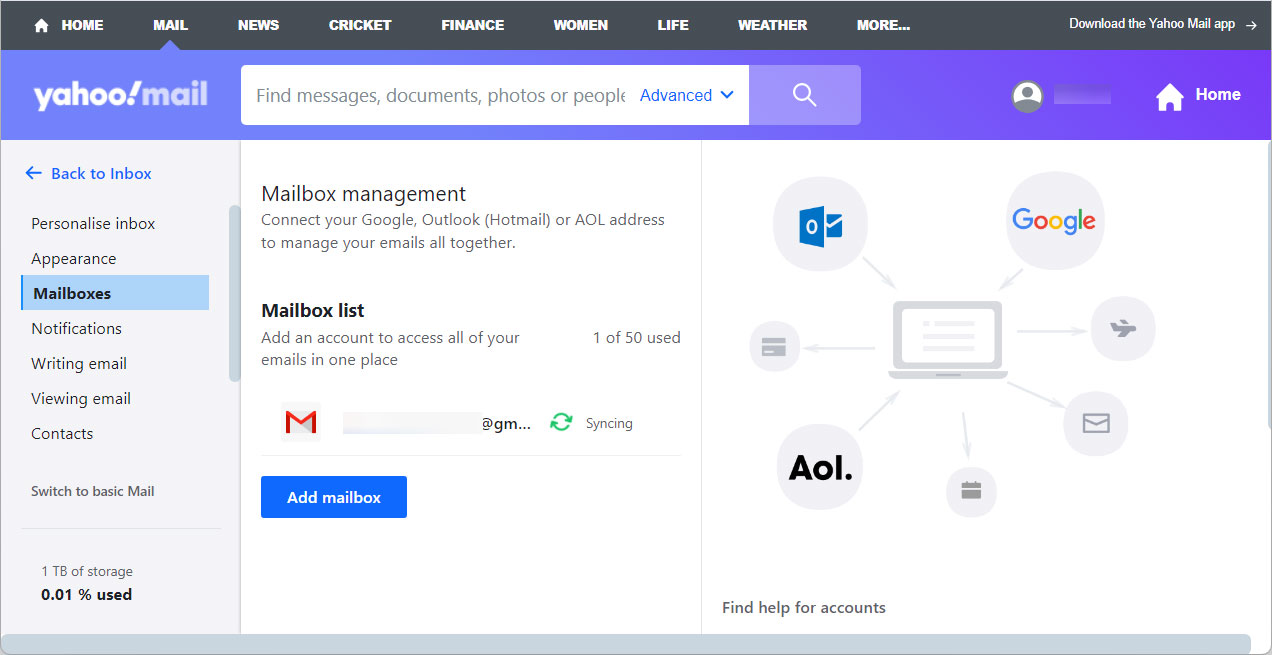Click the airplane icon in the diagram
The width and height of the screenshot is (1272, 655).
pyautogui.click(x=1122, y=328)
